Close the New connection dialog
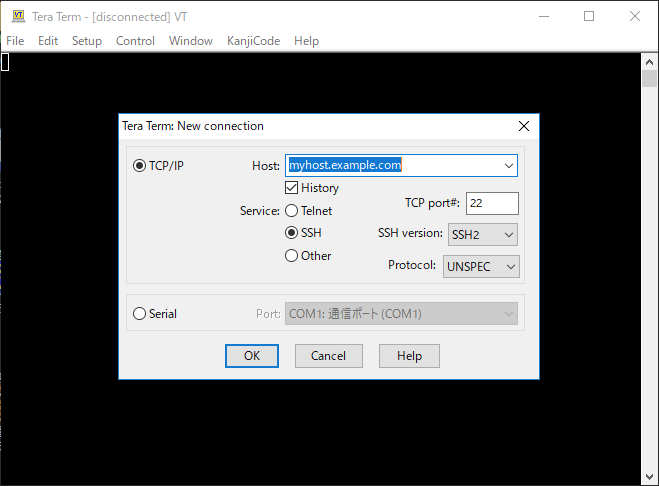Image resolution: width=659 pixels, height=486 pixels. (524, 126)
